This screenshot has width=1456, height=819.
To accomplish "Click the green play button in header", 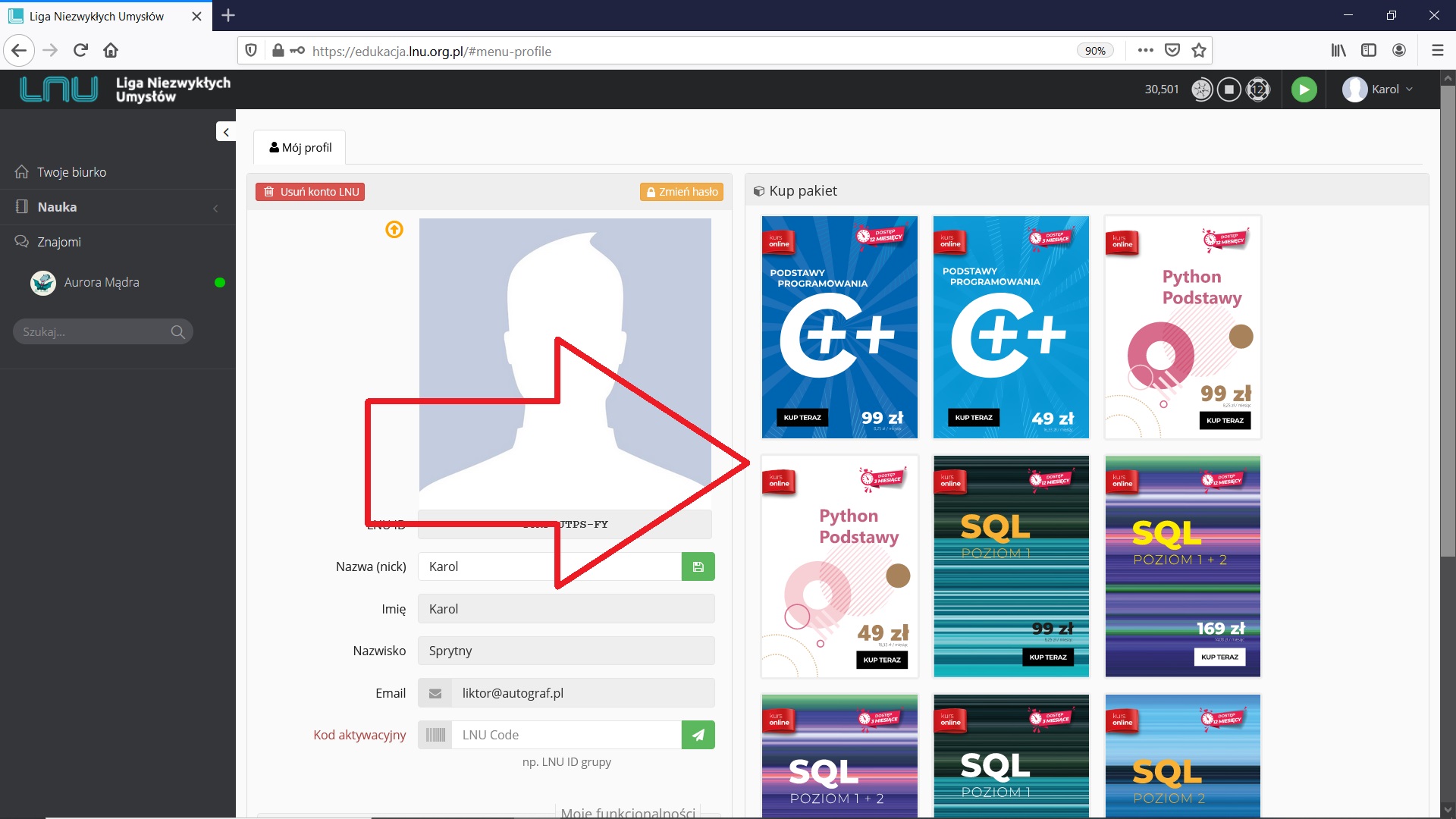I will 1304,89.
